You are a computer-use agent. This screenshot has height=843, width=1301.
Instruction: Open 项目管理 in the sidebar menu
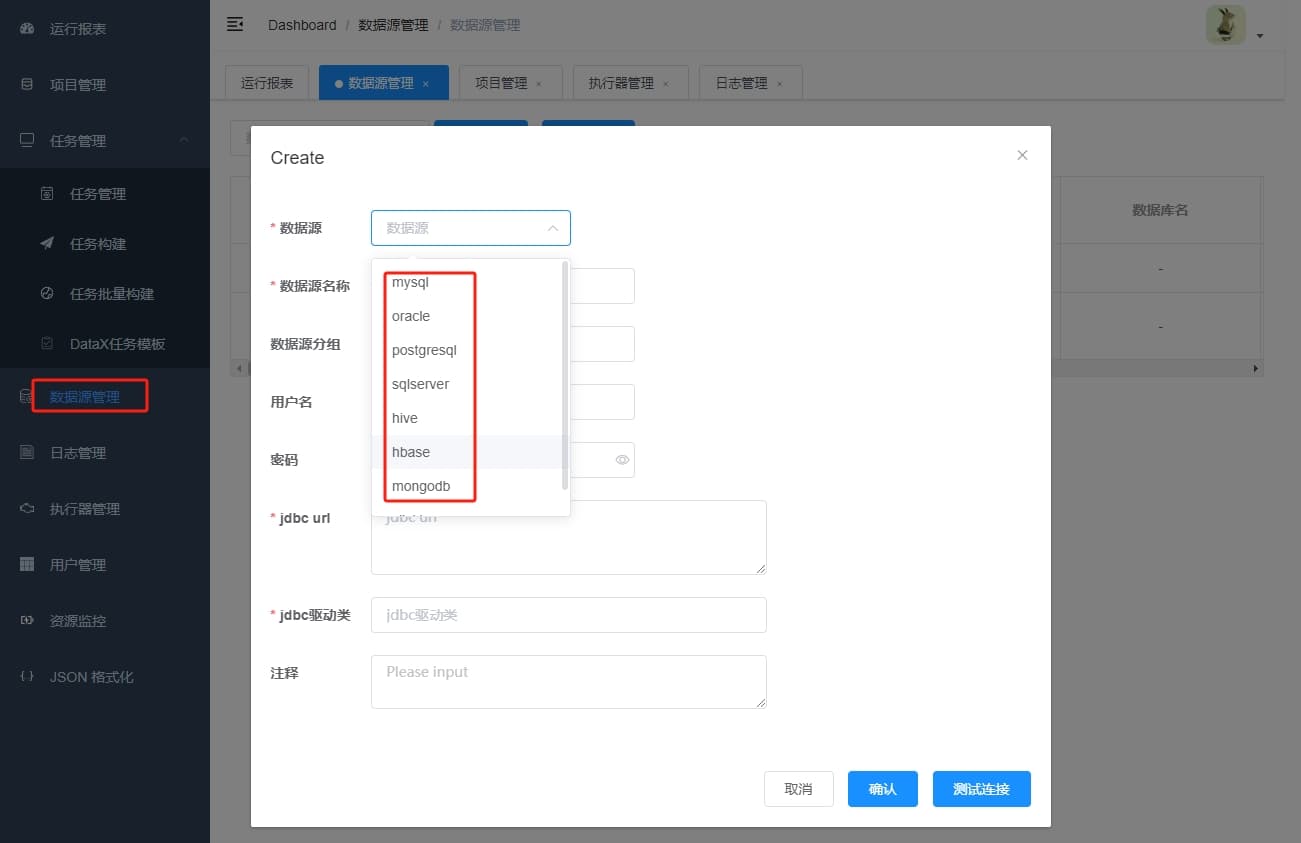105,85
